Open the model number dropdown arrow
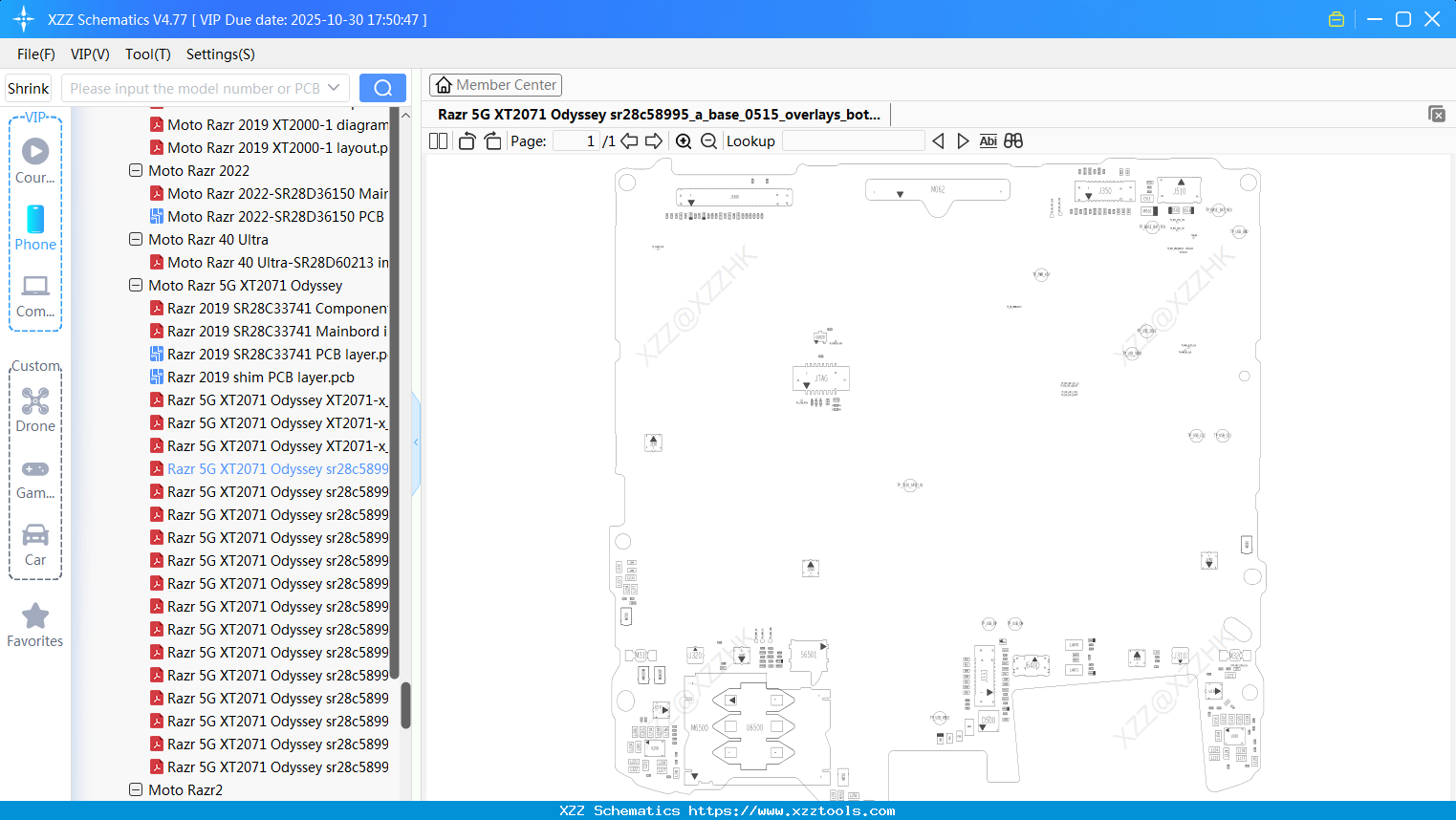The image size is (1456, 820). [x=334, y=88]
